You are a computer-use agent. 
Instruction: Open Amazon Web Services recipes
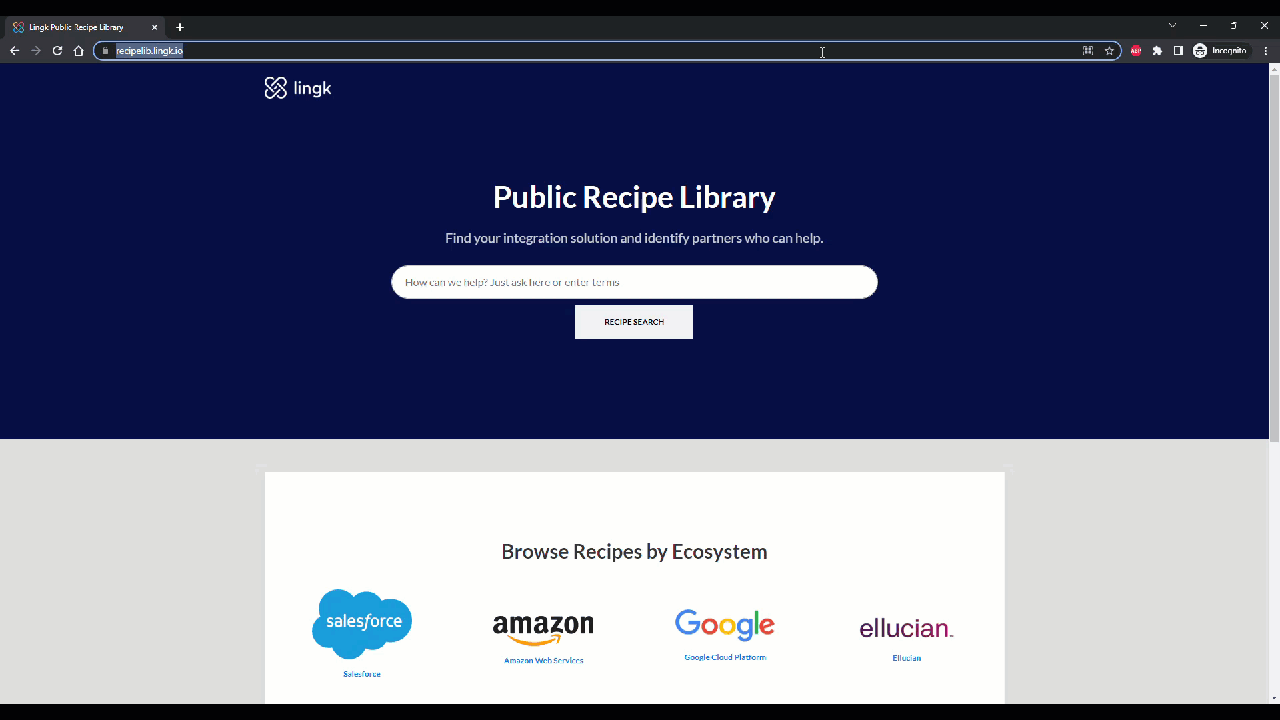click(543, 628)
